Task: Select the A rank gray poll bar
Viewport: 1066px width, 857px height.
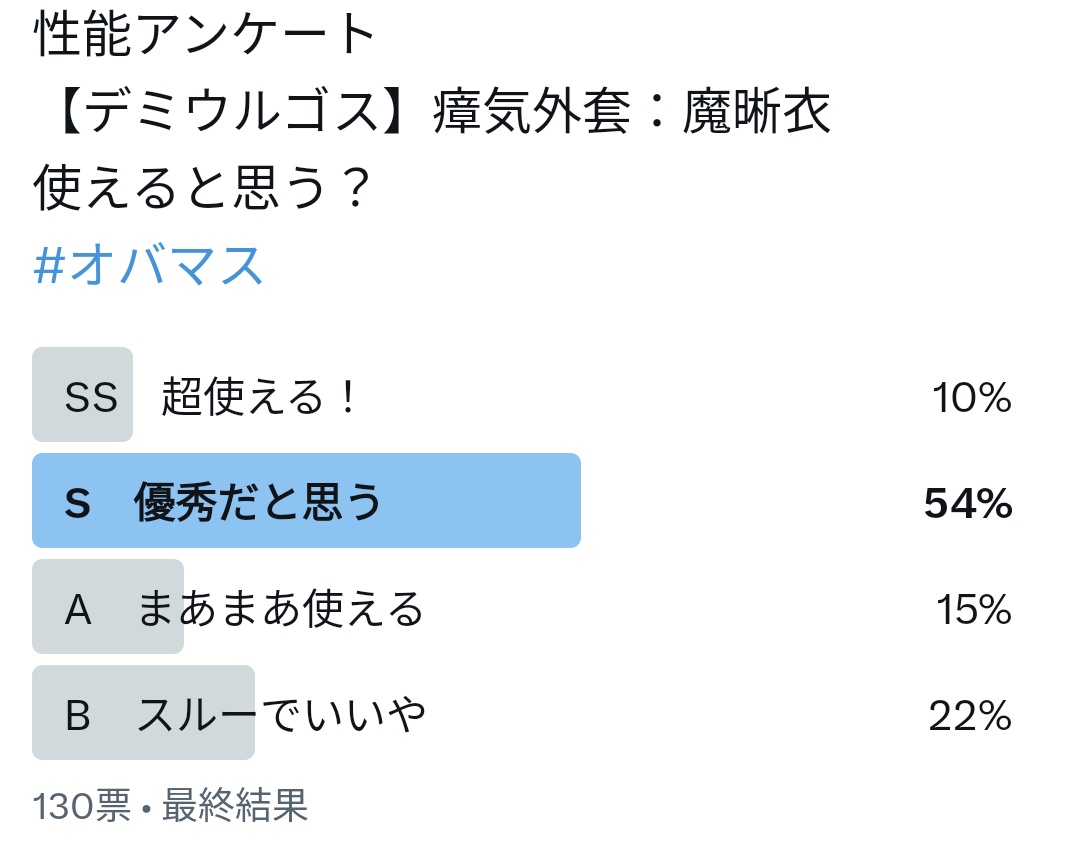Action: [x=108, y=606]
